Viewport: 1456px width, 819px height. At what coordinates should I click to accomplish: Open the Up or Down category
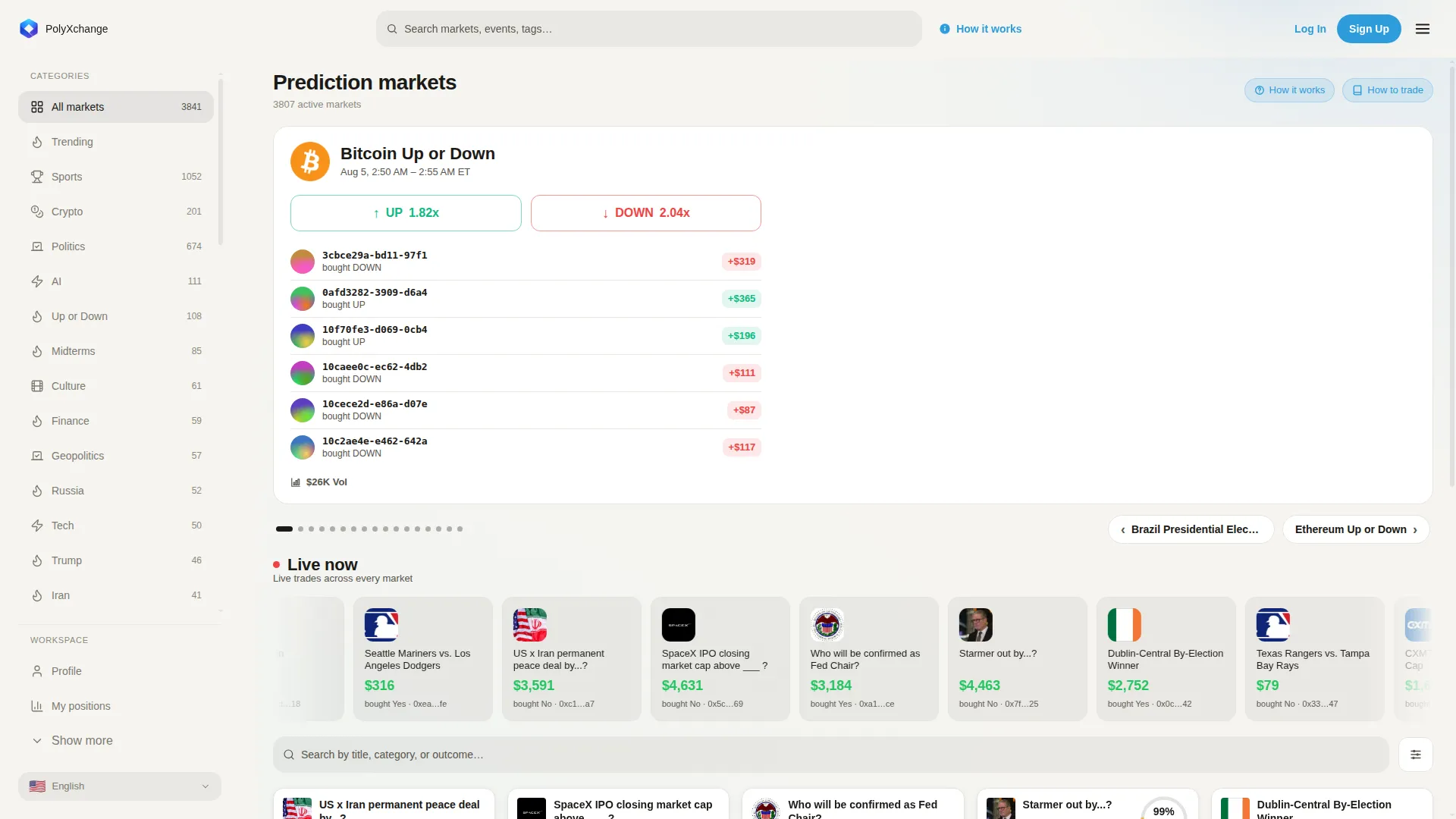[x=116, y=316]
